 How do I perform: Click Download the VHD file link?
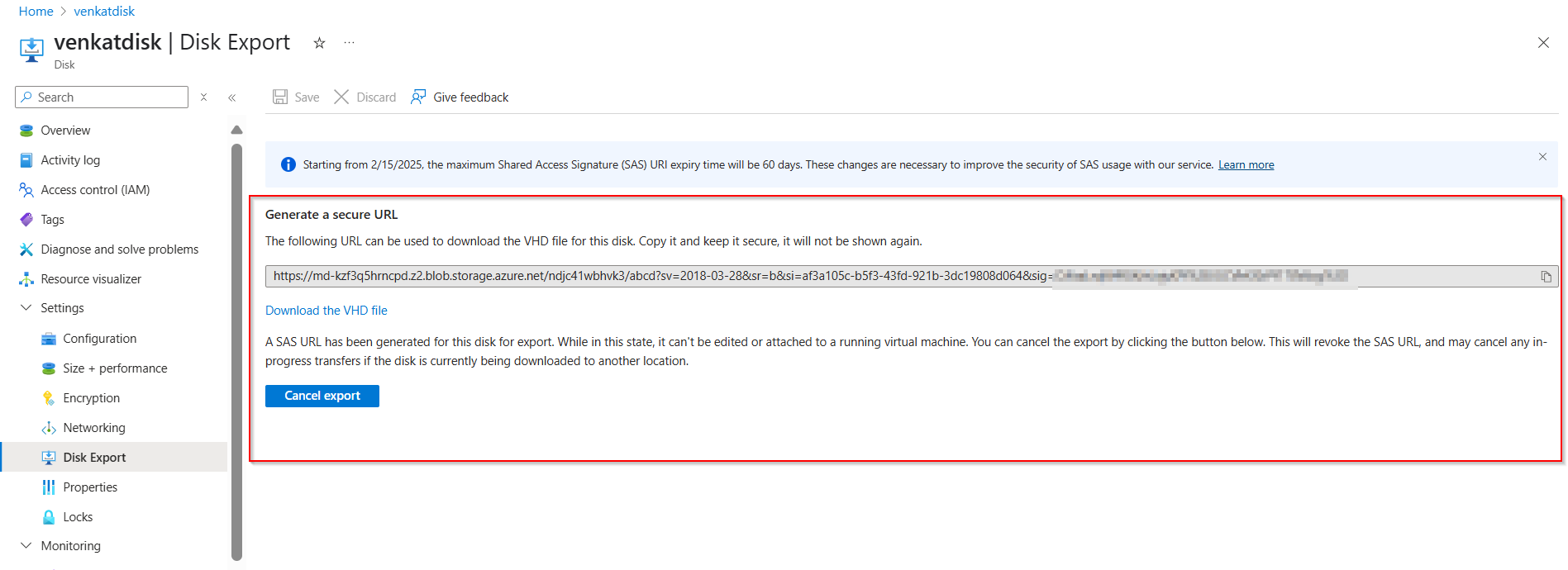click(326, 311)
